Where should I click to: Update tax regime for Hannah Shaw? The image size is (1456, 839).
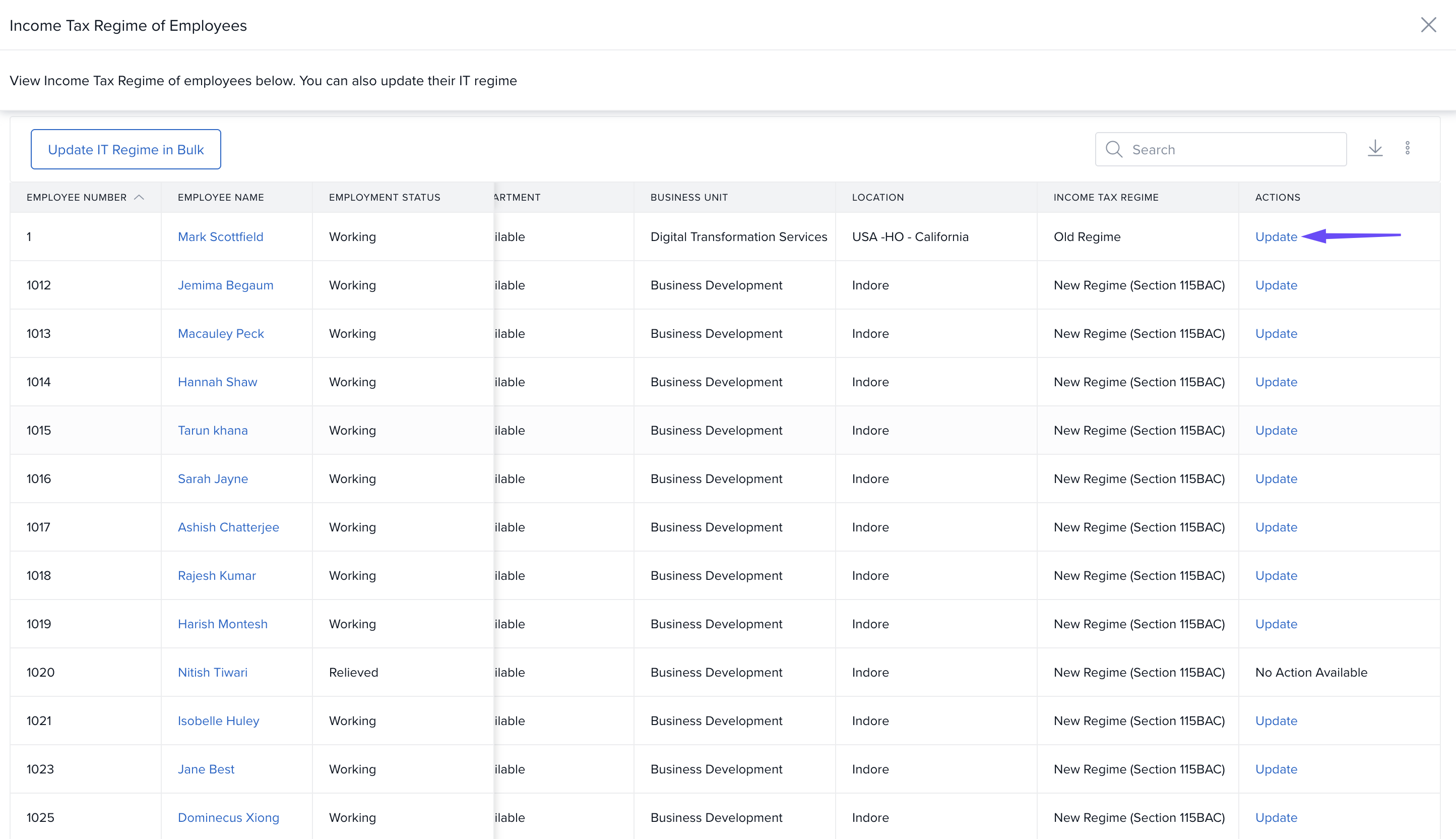tap(1276, 382)
